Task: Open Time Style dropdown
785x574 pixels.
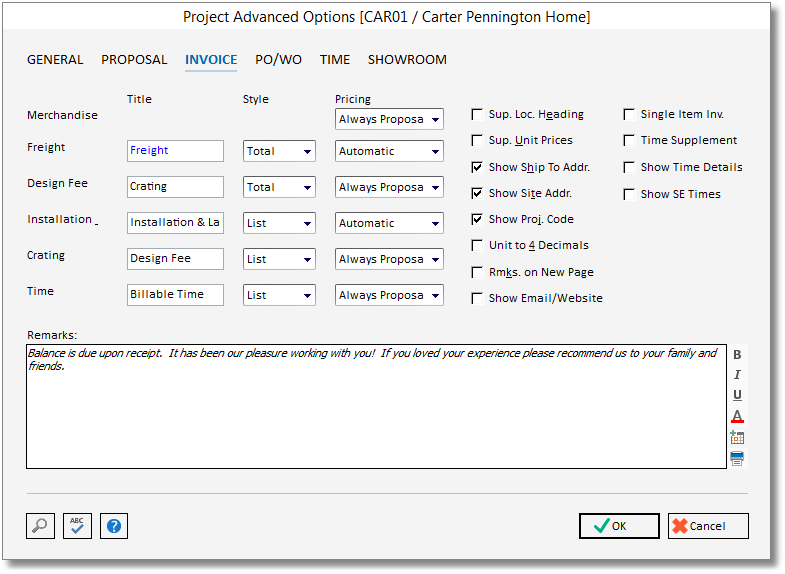Action: tap(279, 295)
